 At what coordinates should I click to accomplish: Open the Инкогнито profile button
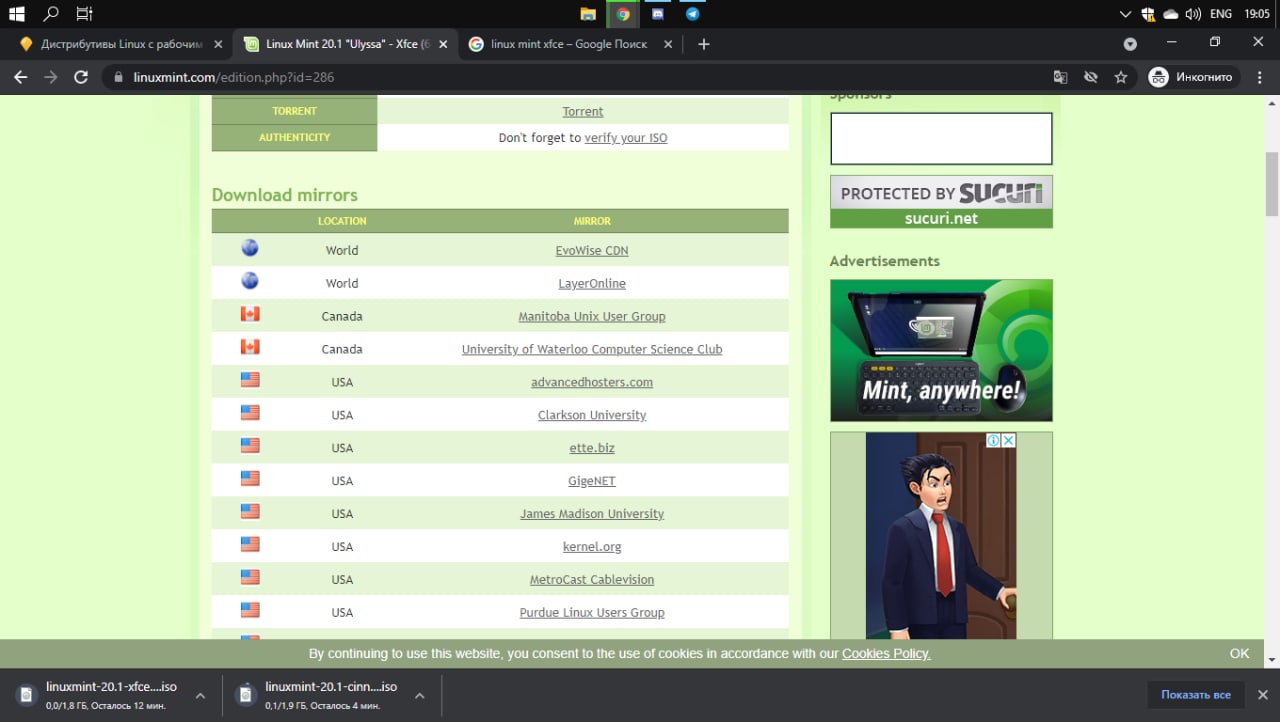pos(1191,77)
